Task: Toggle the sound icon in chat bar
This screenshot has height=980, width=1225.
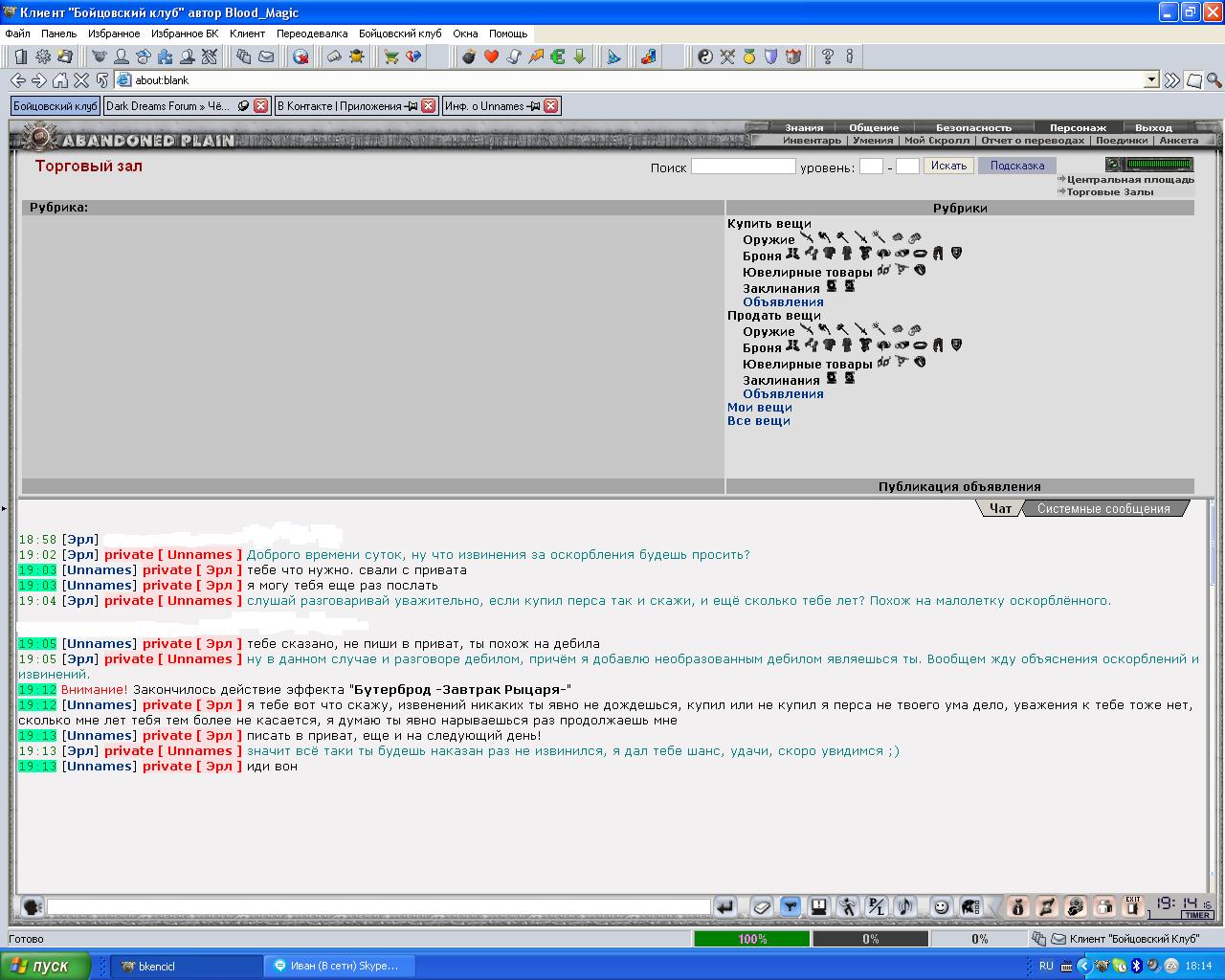Action: (905, 906)
